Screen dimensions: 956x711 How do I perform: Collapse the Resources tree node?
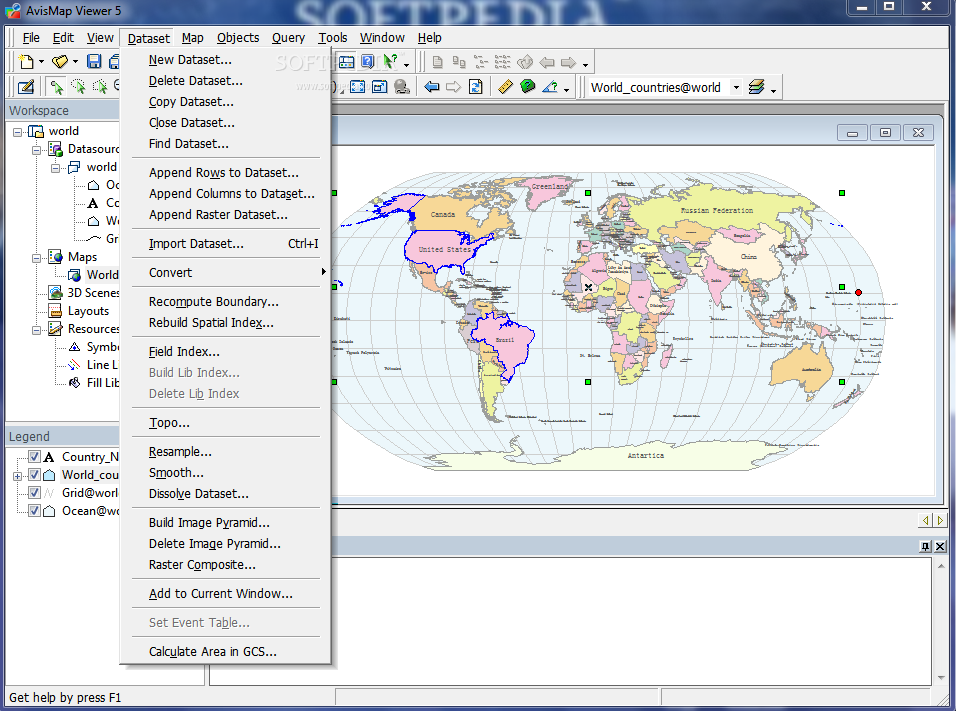(x=37, y=330)
